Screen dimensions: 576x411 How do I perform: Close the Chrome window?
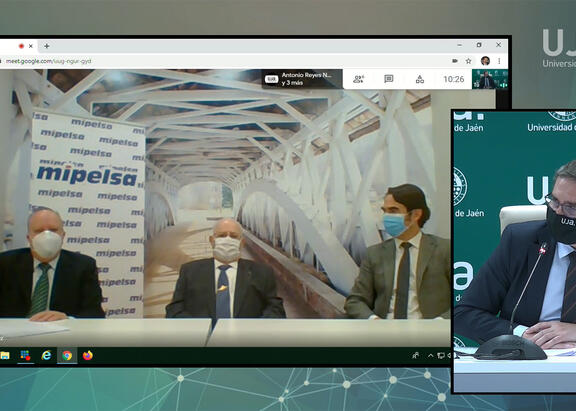(x=498, y=45)
